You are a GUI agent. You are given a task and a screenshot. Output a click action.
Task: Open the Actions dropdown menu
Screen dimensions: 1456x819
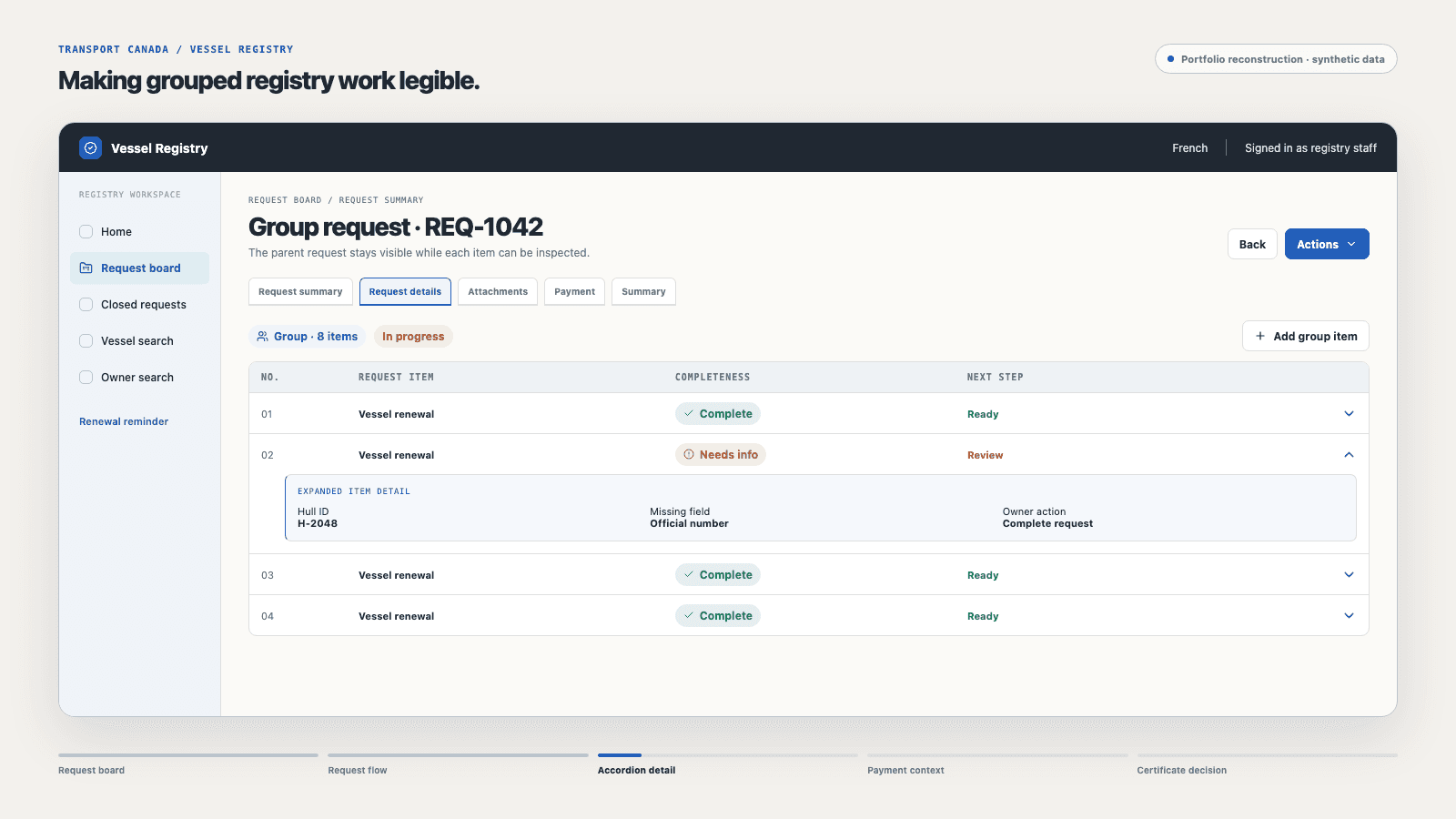1327,244
